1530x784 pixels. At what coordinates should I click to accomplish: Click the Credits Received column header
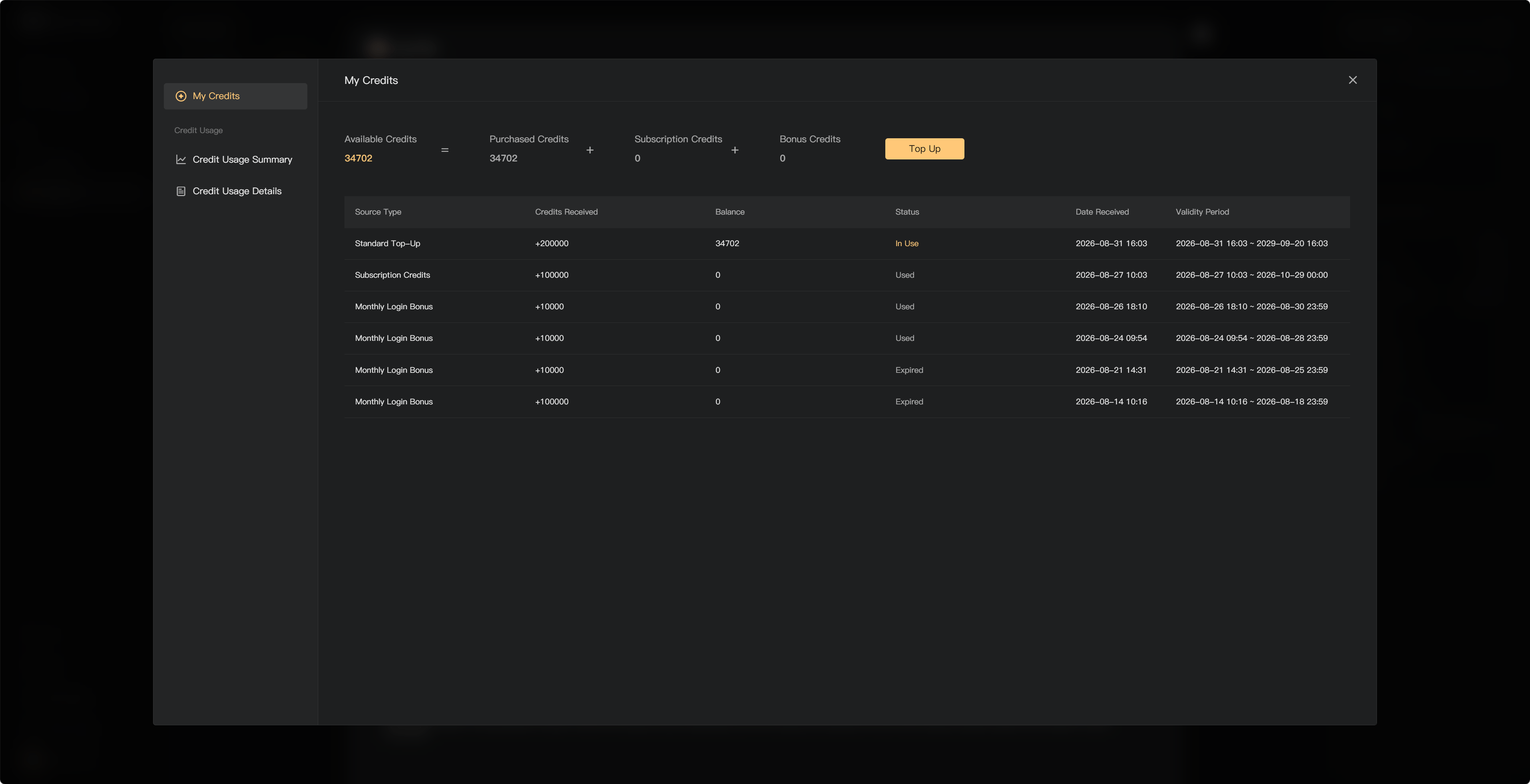(x=566, y=212)
